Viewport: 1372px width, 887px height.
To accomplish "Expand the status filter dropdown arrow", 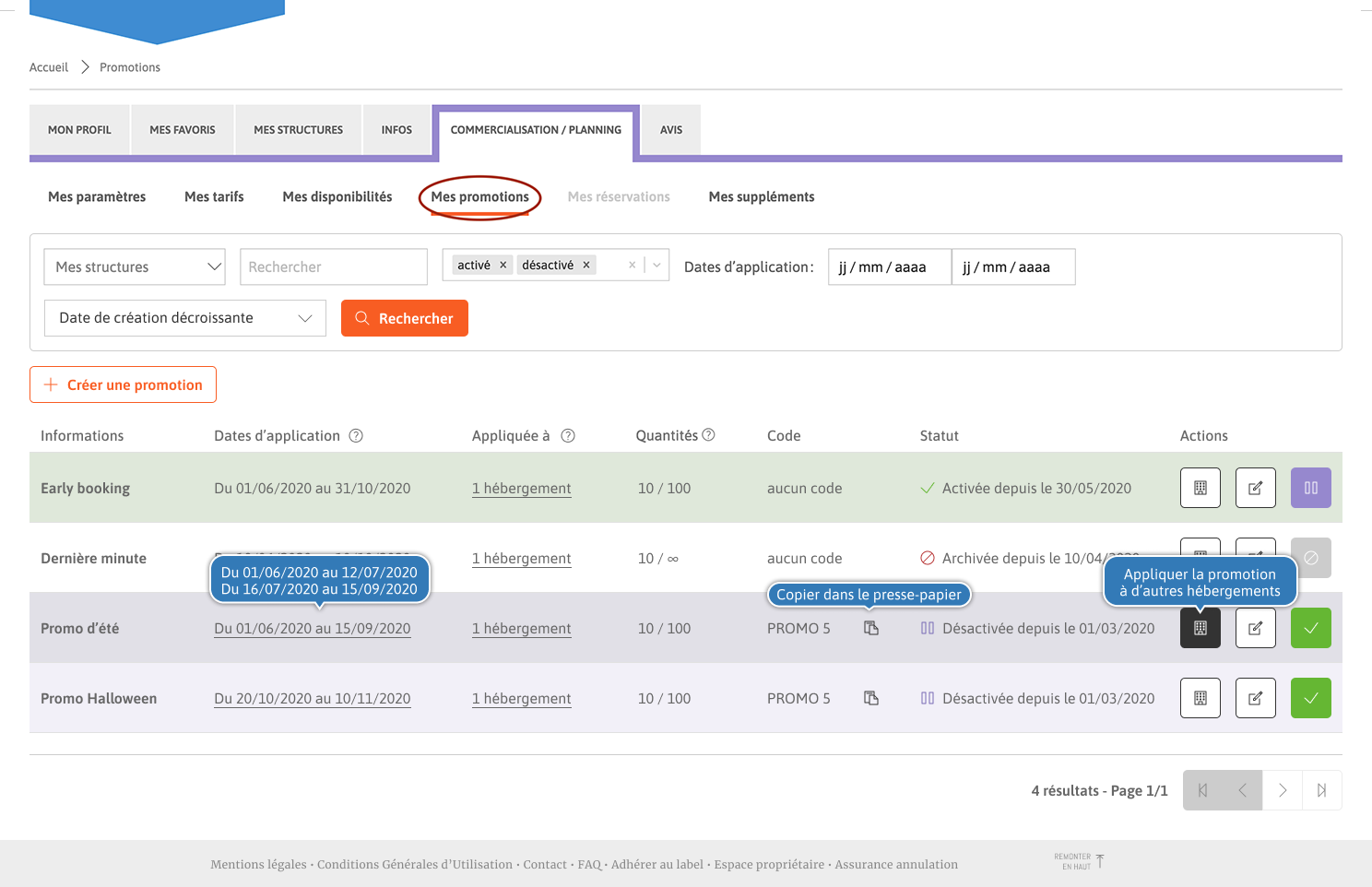I will pyautogui.click(x=656, y=265).
